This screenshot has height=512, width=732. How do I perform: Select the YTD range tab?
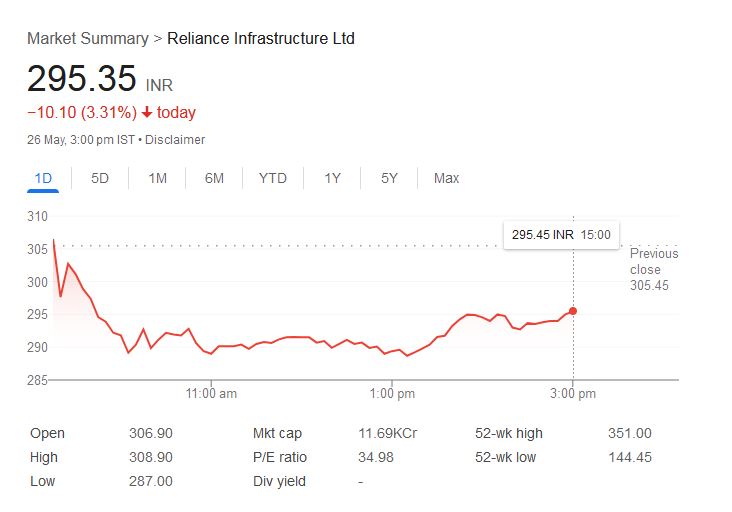pos(272,178)
